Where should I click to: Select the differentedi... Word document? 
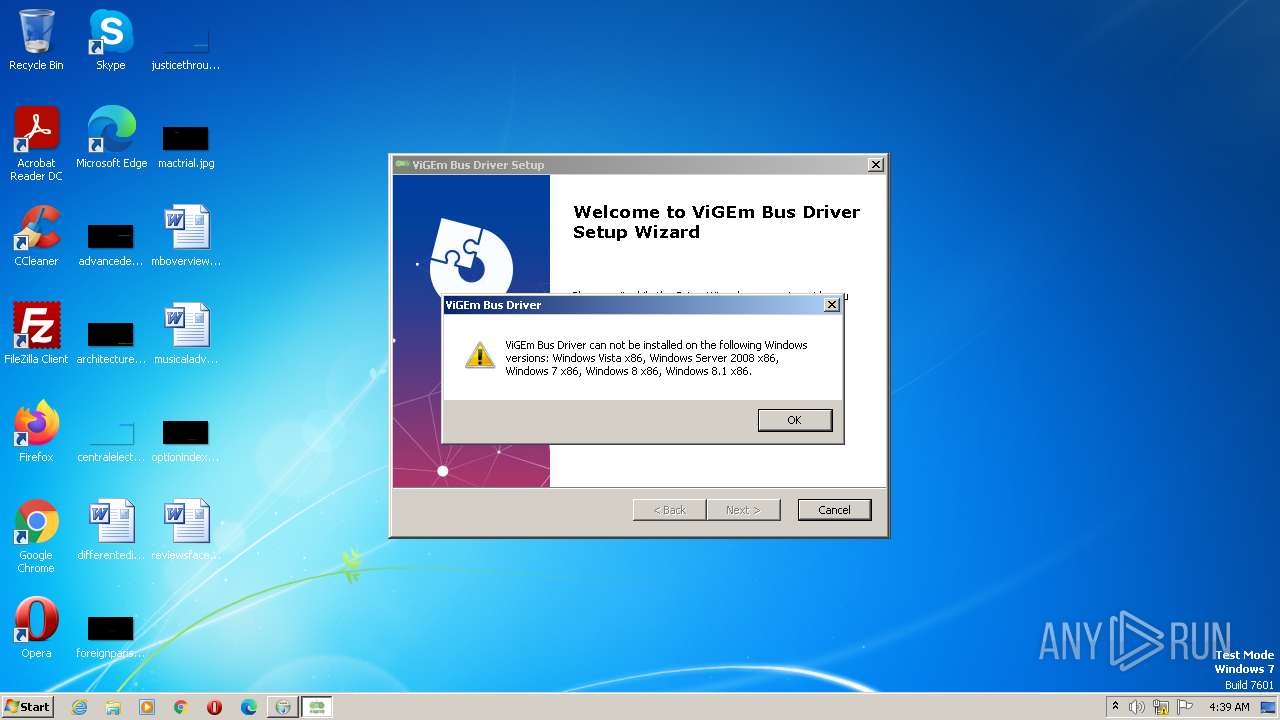coord(110,530)
